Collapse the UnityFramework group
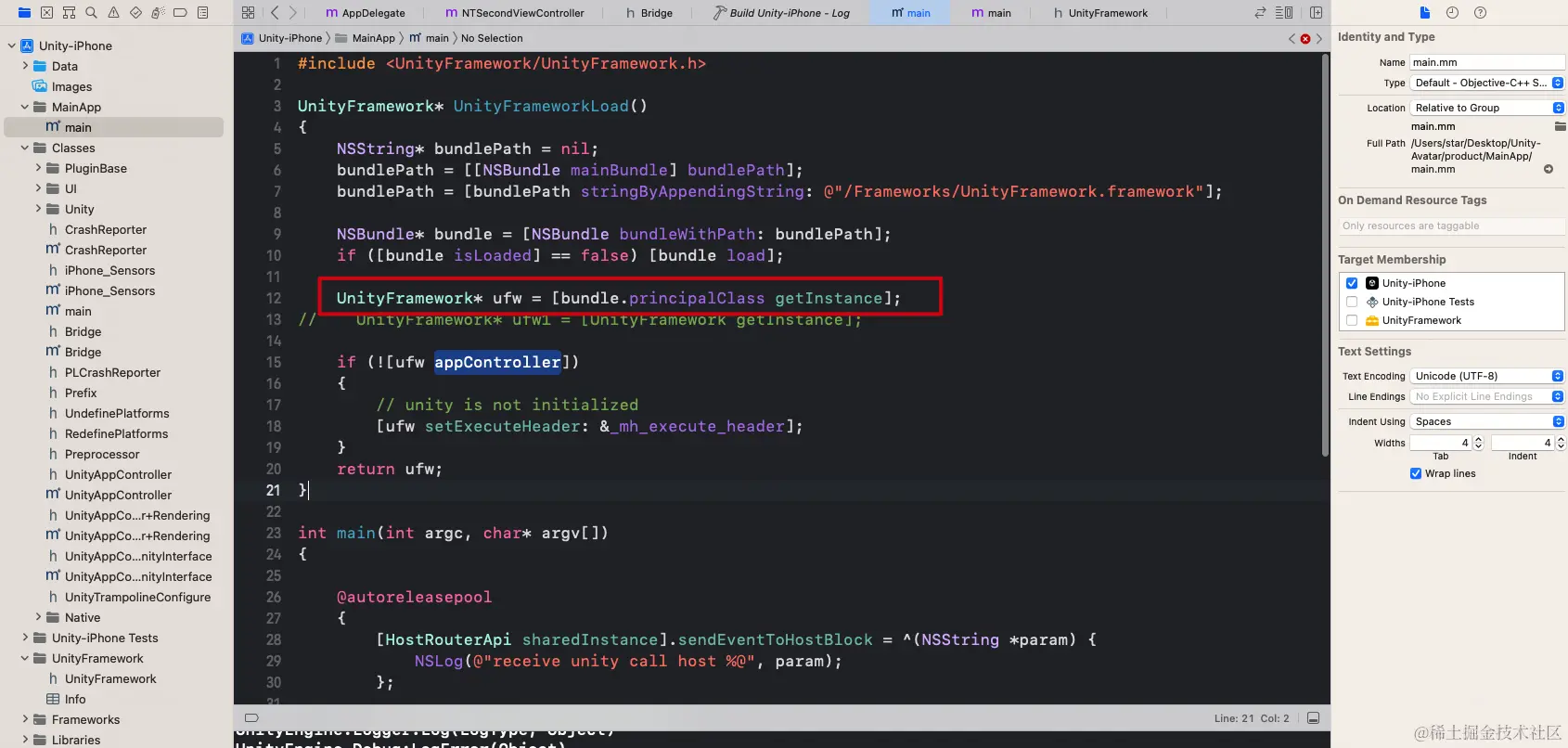 [25, 658]
